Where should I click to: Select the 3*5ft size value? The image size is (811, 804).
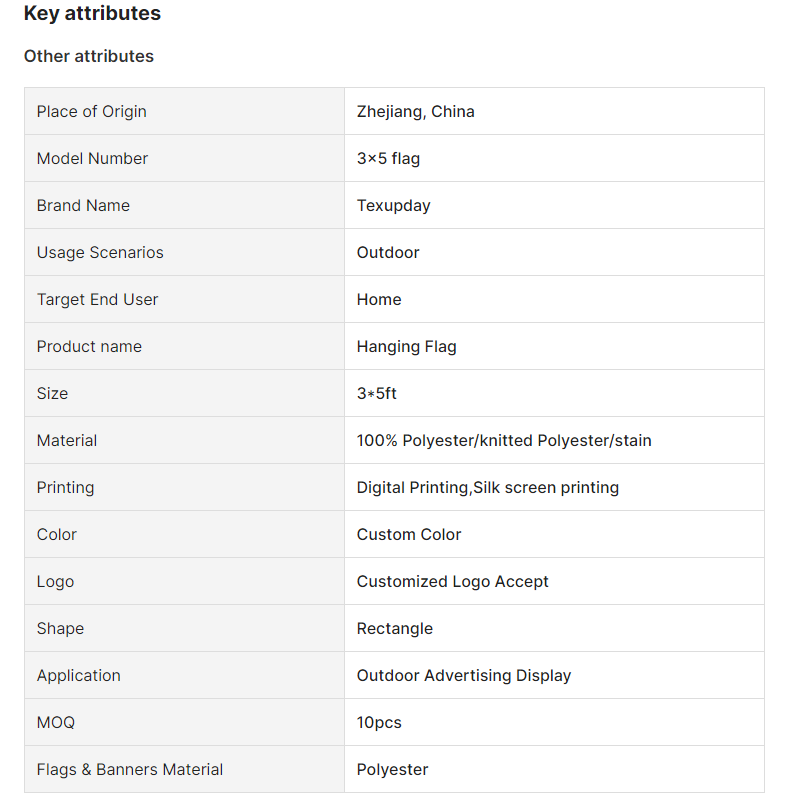tap(377, 393)
